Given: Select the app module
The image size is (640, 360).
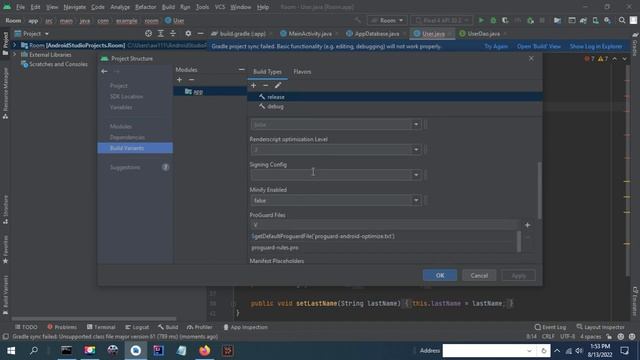Looking at the screenshot, I should (x=210, y=91).
